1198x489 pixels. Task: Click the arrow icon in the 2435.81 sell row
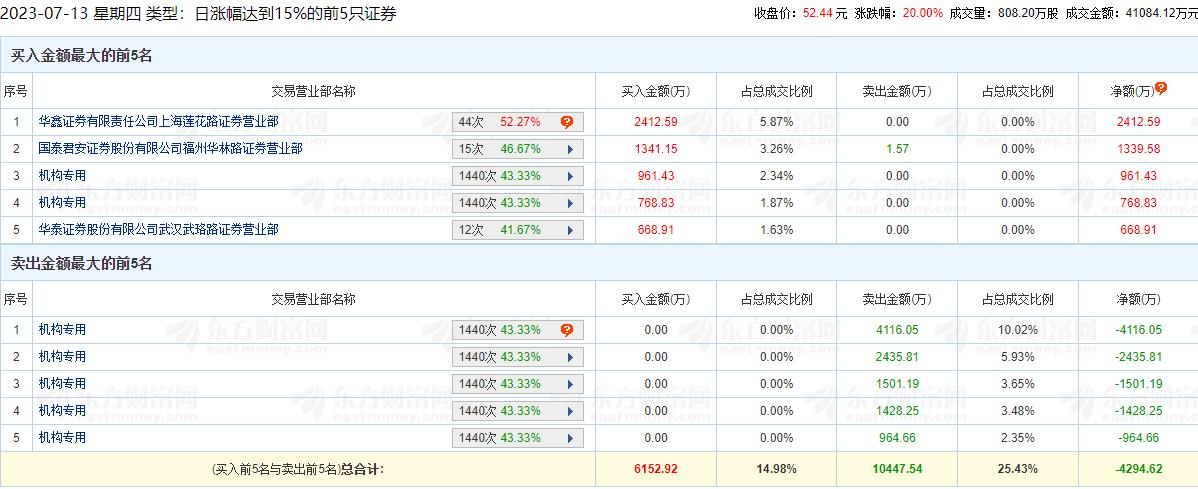[x=569, y=357]
